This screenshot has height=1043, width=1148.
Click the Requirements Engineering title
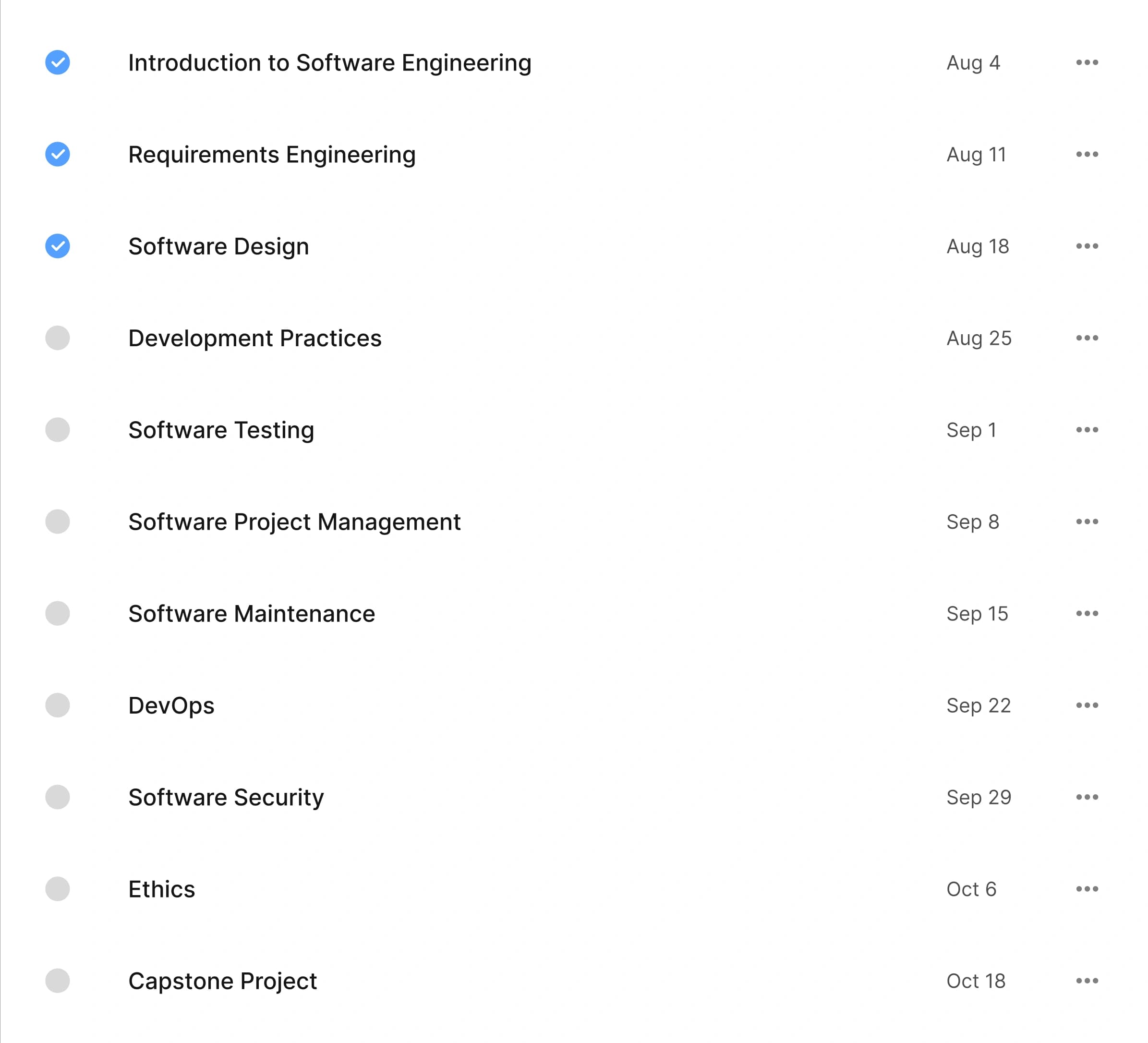(272, 154)
